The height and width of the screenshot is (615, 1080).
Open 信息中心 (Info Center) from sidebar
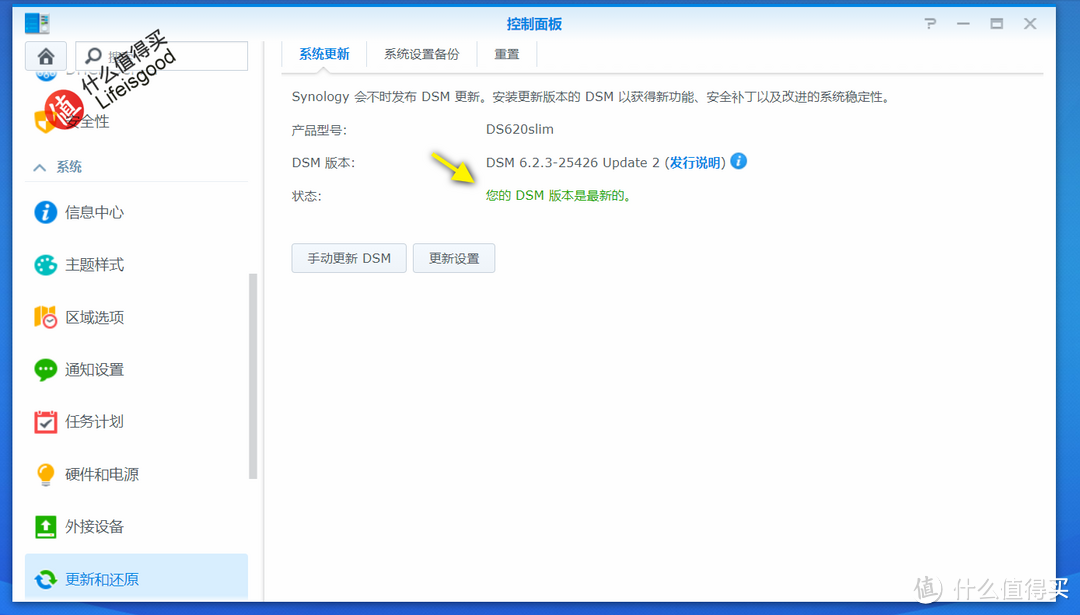click(95, 212)
